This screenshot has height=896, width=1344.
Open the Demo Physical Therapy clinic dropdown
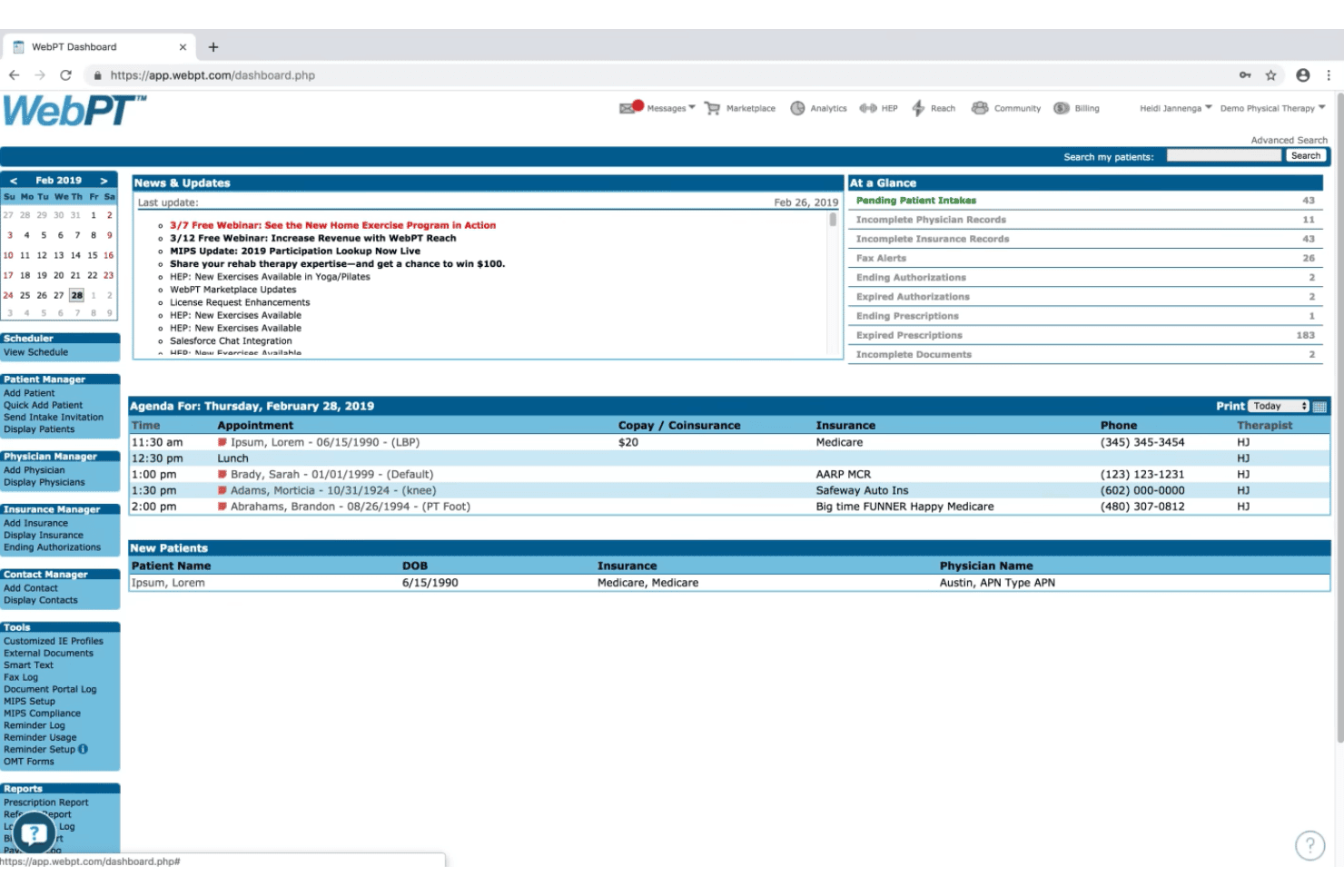(x=1273, y=108)
